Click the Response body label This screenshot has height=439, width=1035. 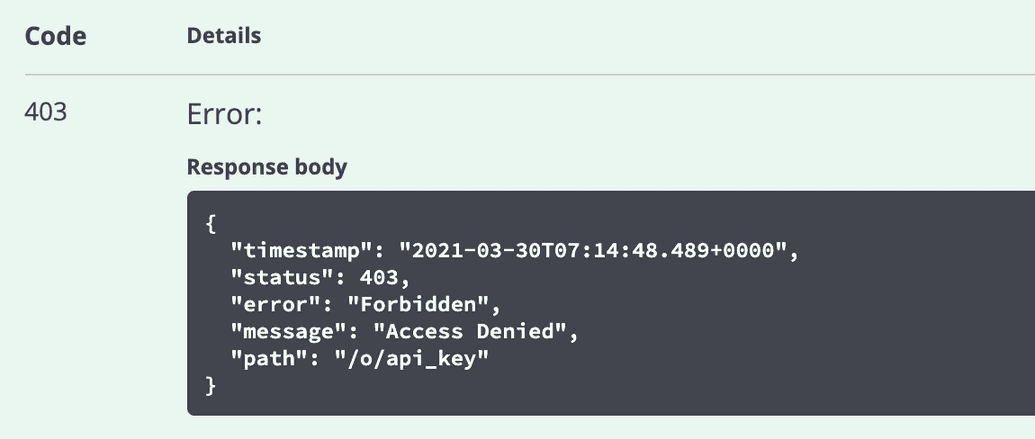267,167
